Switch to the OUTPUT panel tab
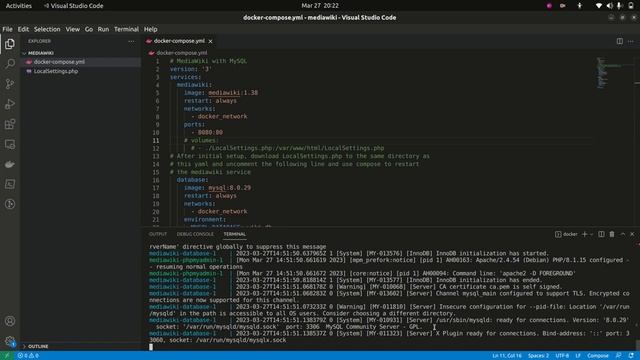 click(158, 234)
